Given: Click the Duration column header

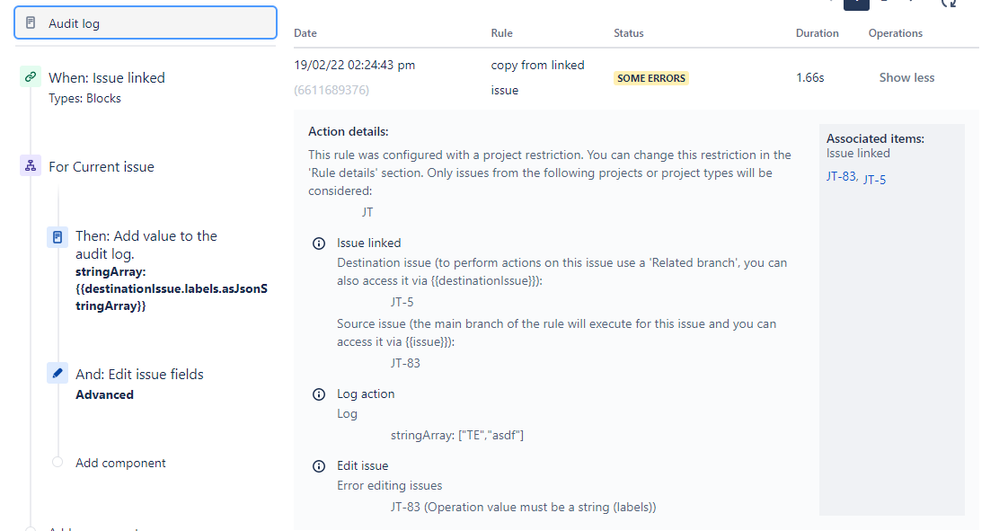Looking at the screenshot, I should [x=817, y=33].
